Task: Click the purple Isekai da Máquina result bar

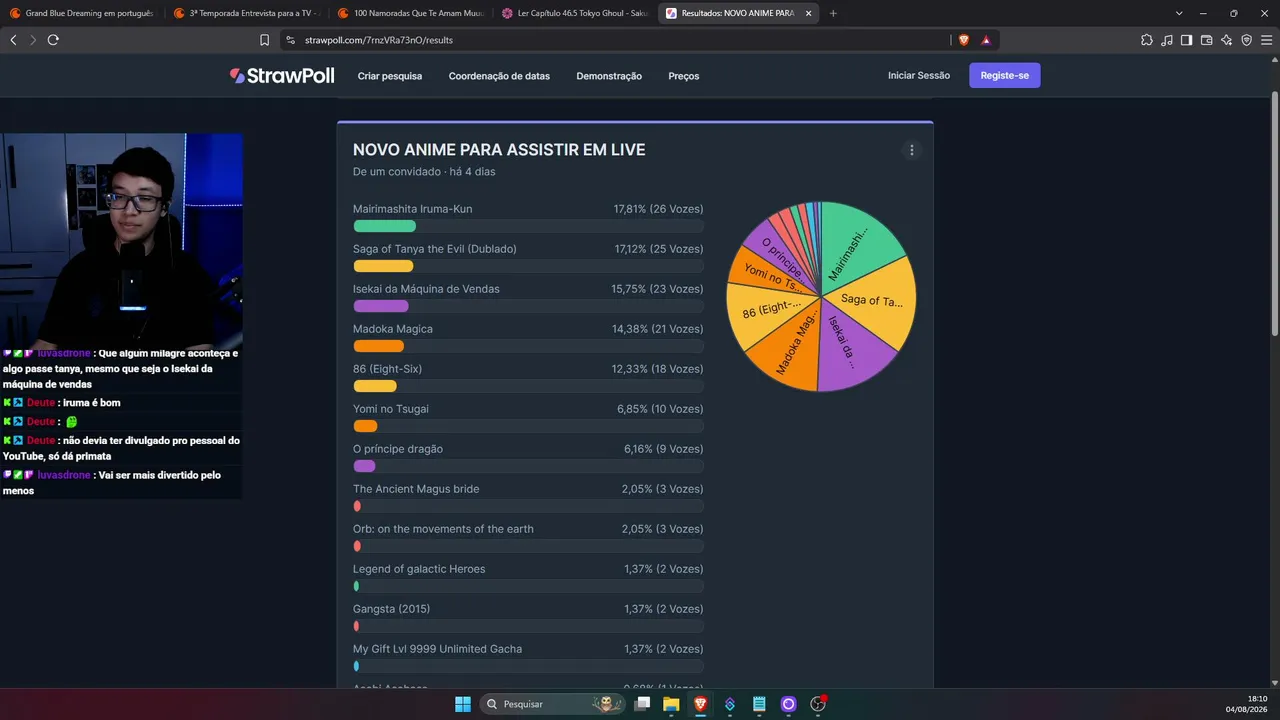Action: point(381,306)
